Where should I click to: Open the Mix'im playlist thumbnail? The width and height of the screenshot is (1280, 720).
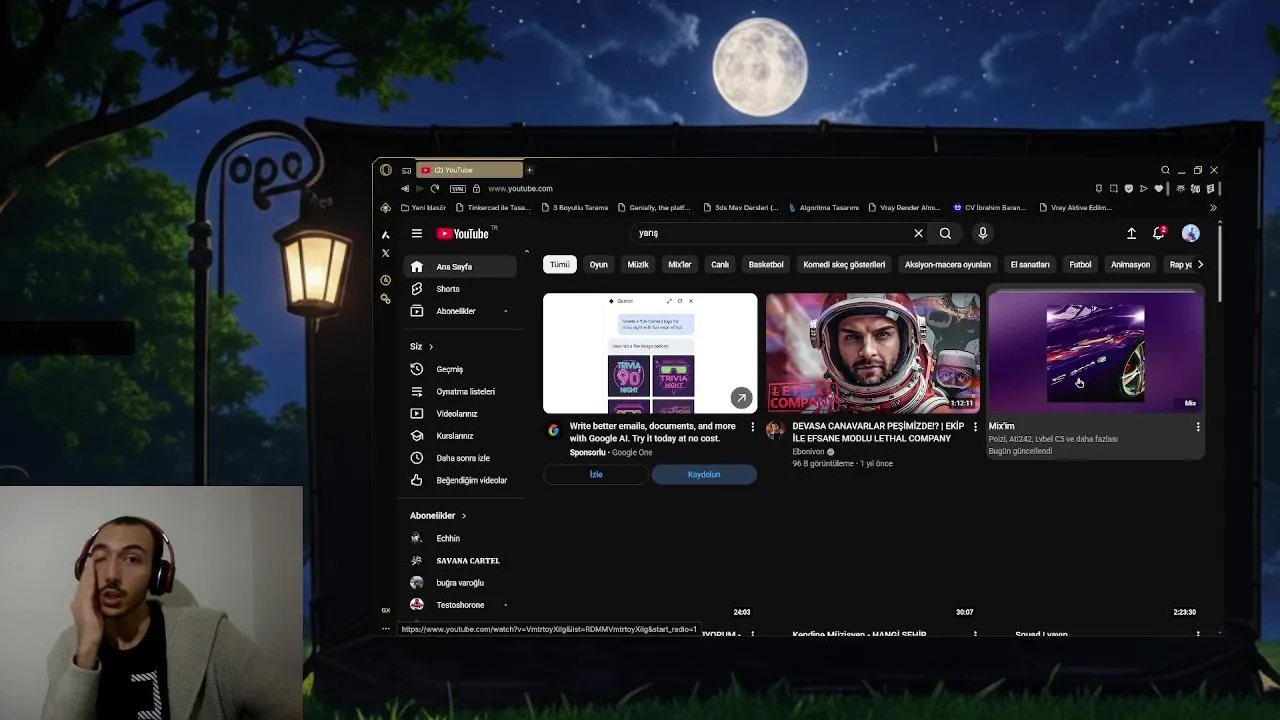pos(1096,353)
